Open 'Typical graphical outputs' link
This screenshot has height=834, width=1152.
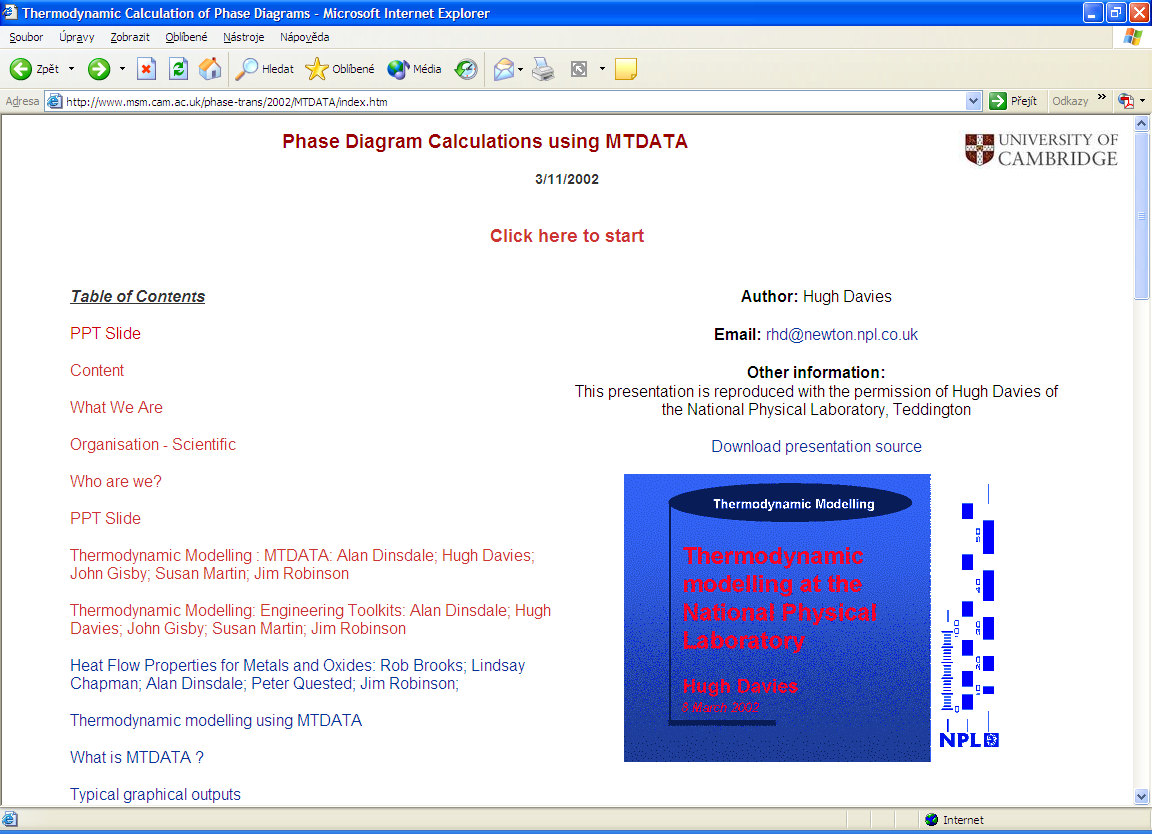[x=155, y=794]
